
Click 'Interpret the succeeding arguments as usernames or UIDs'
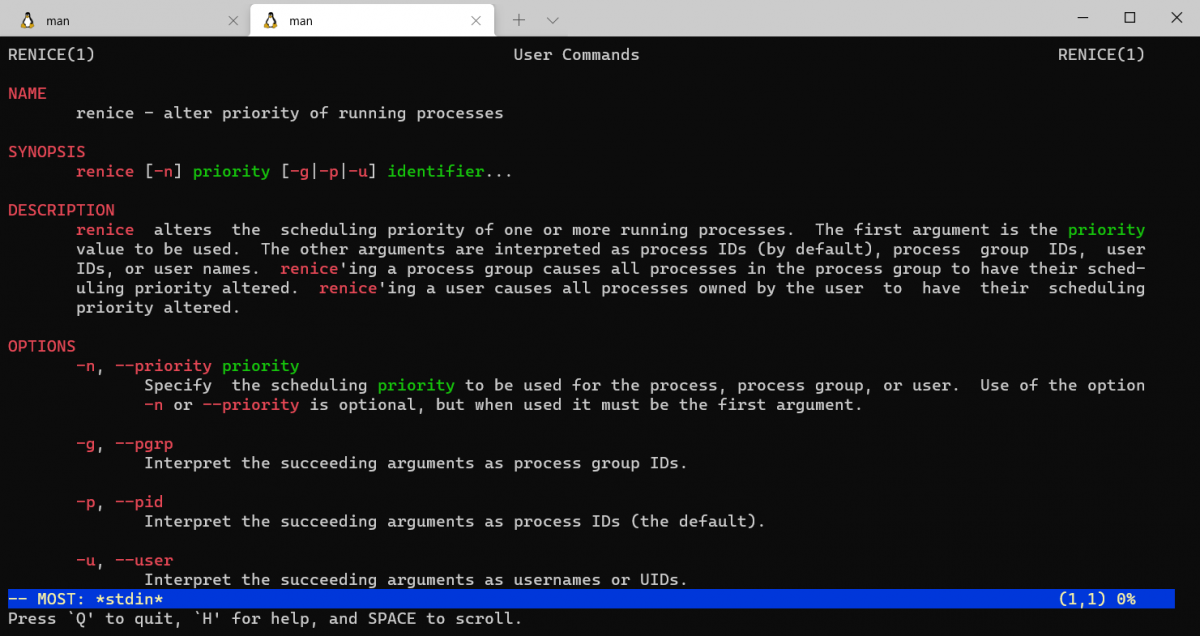[416, 580]
